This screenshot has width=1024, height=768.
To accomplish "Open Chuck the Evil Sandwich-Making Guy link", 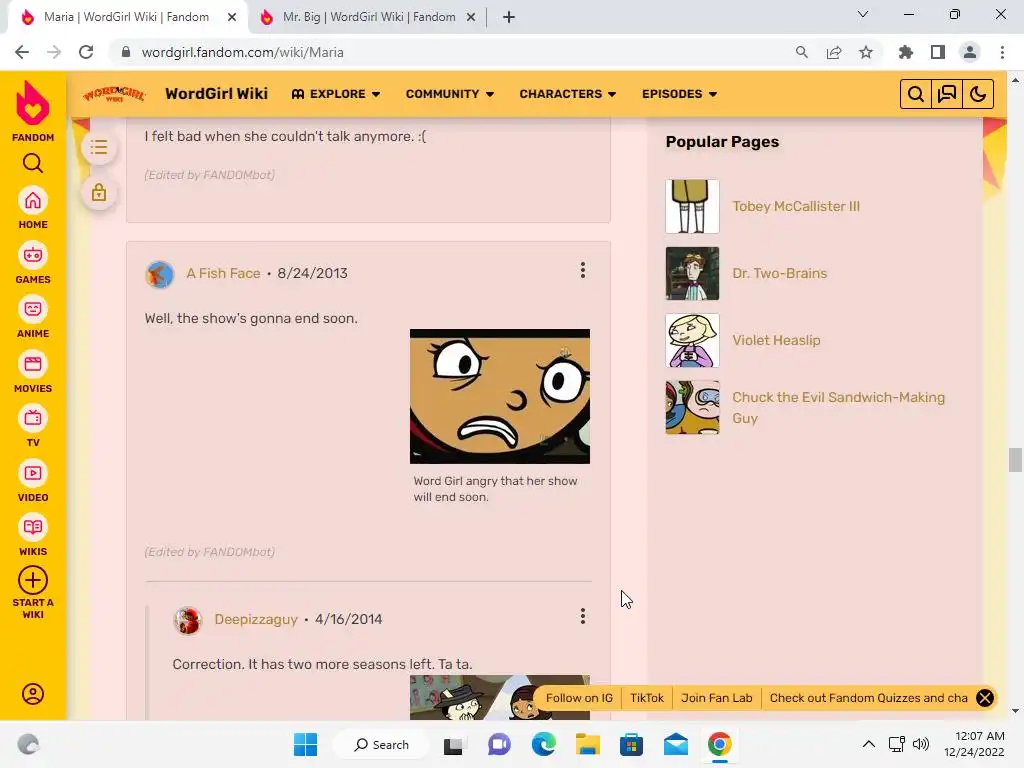I will 838,408.
